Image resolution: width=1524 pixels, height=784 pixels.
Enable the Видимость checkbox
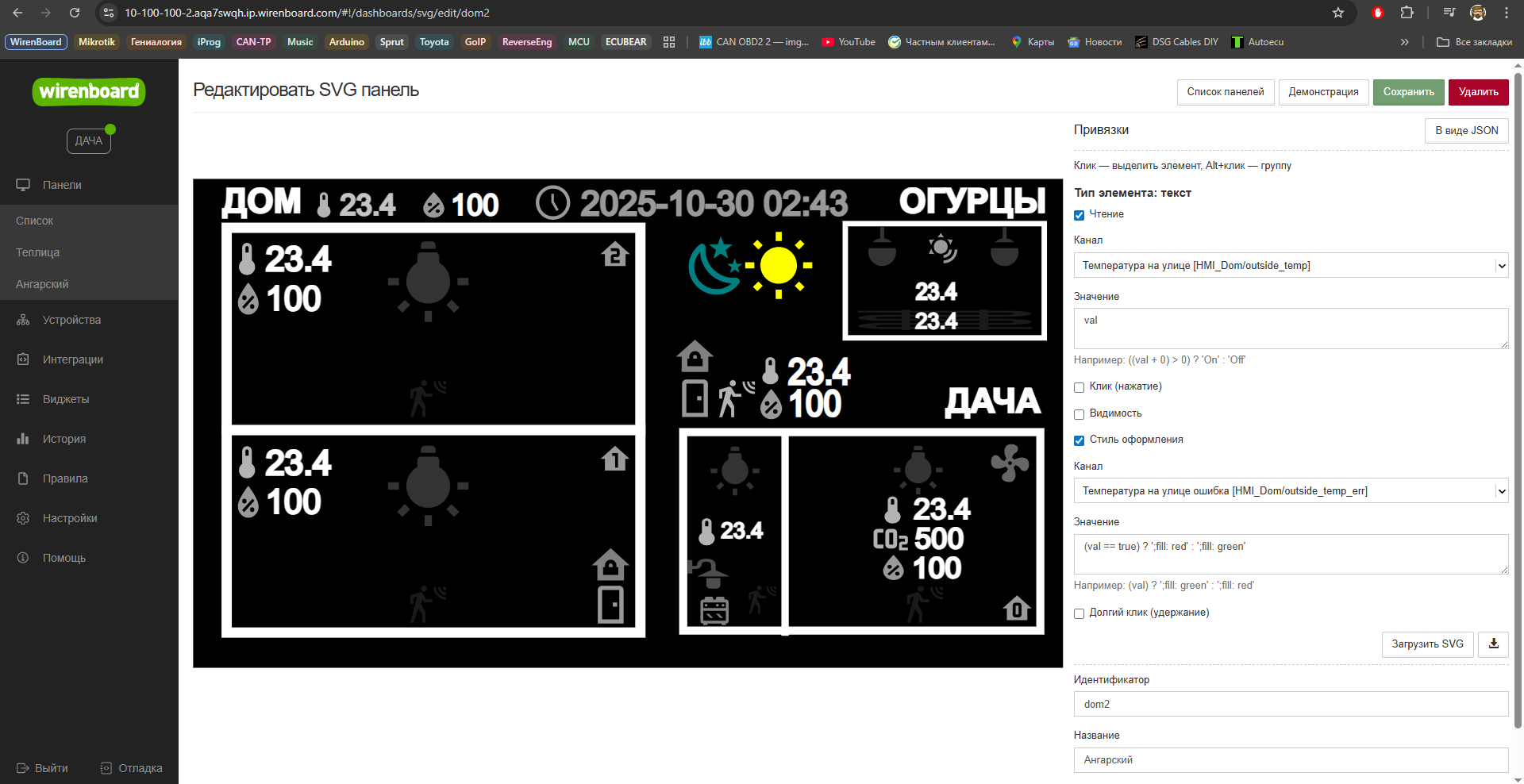pos(1079,414)
